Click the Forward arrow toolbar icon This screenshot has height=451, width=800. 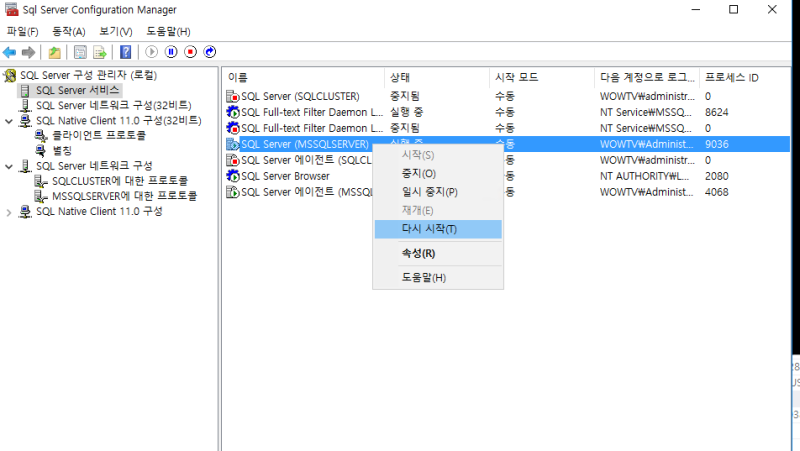(29, 52)
